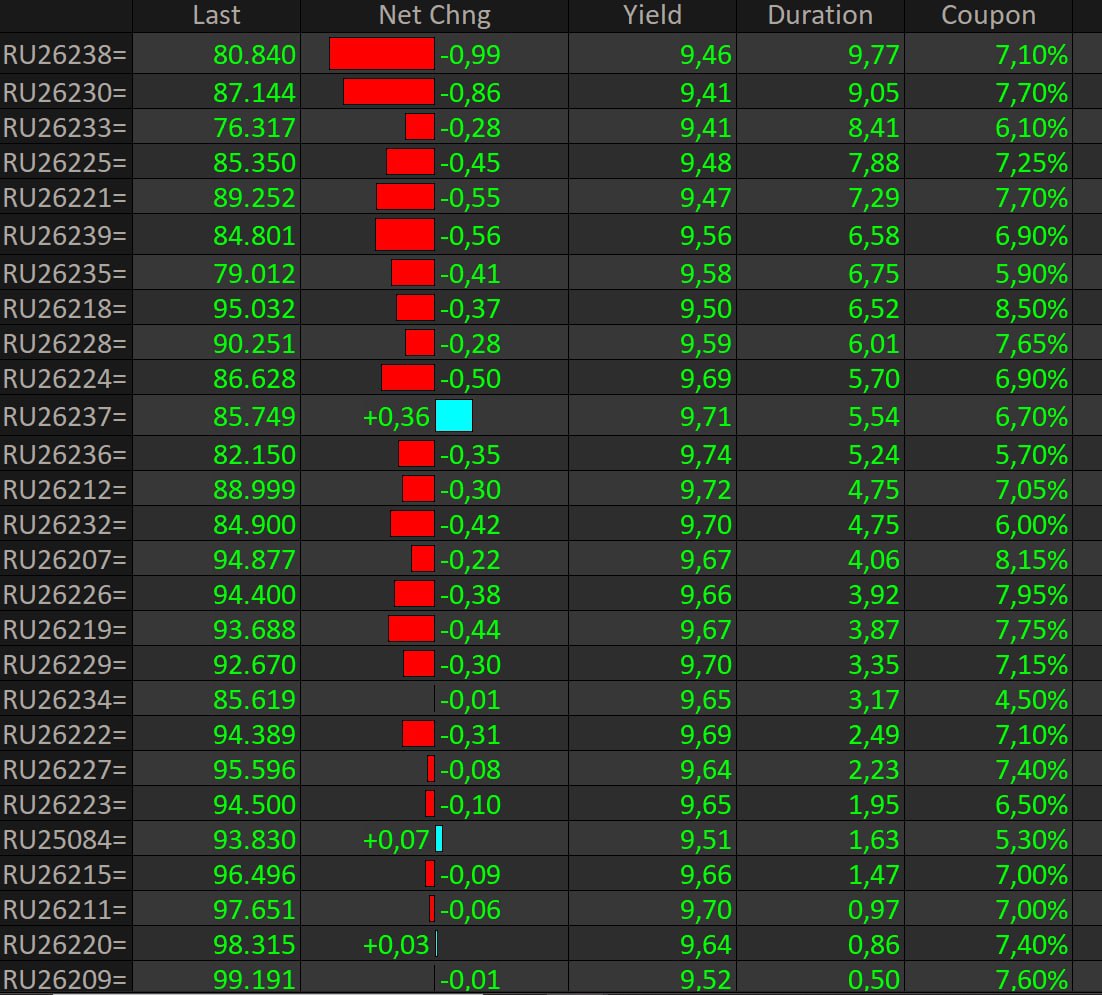Select the RU26209= ticker row label

(x=65, y=980)
